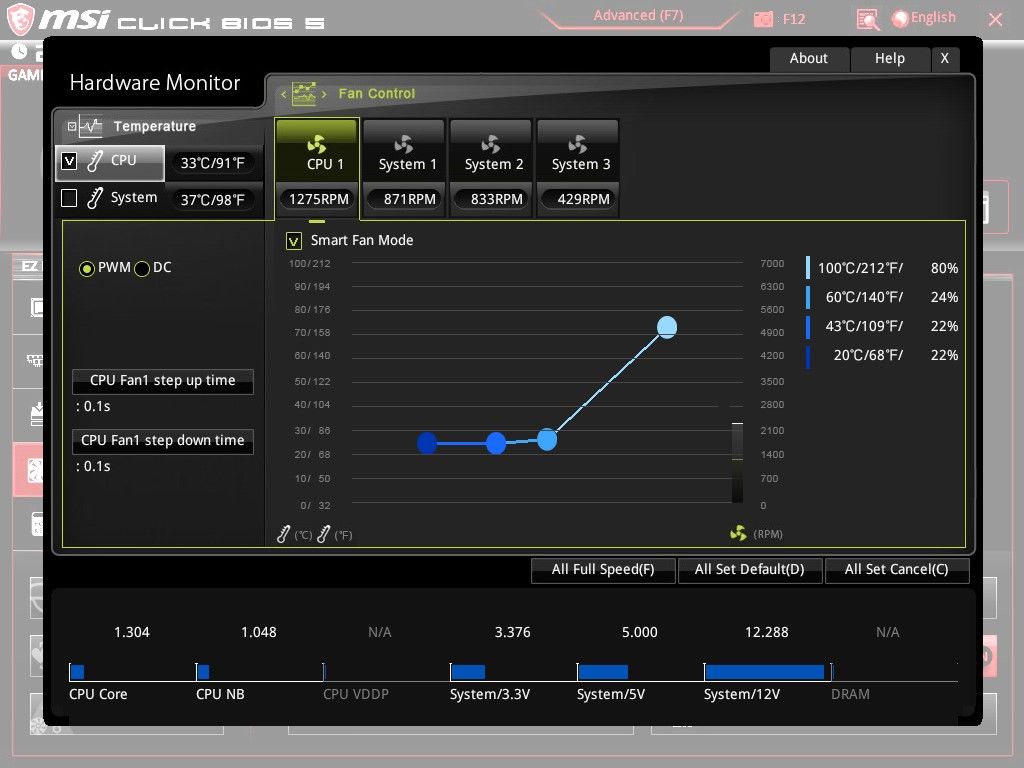
Task: Click the 12.288 voltage value
Action: (767, 632)
